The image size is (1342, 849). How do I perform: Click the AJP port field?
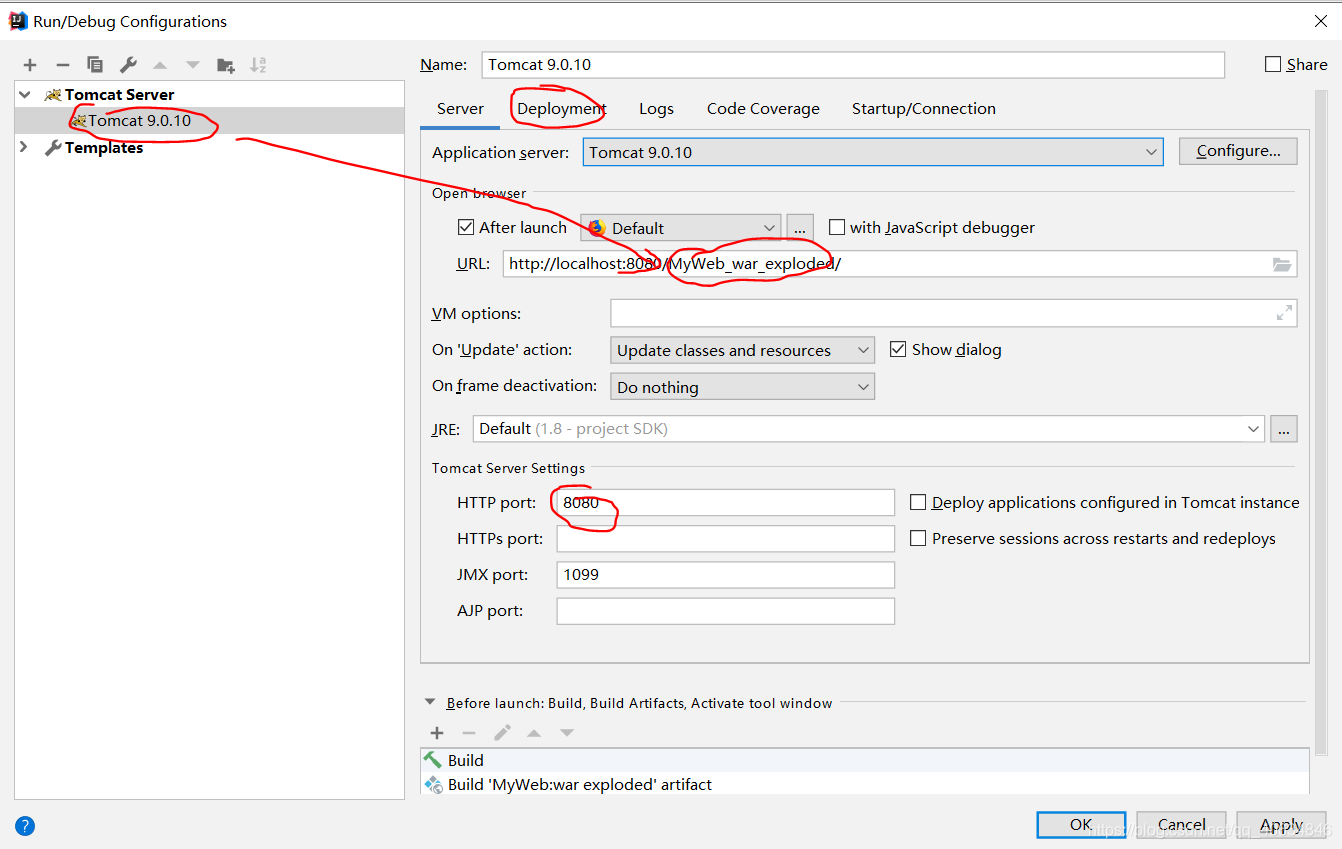726,611
